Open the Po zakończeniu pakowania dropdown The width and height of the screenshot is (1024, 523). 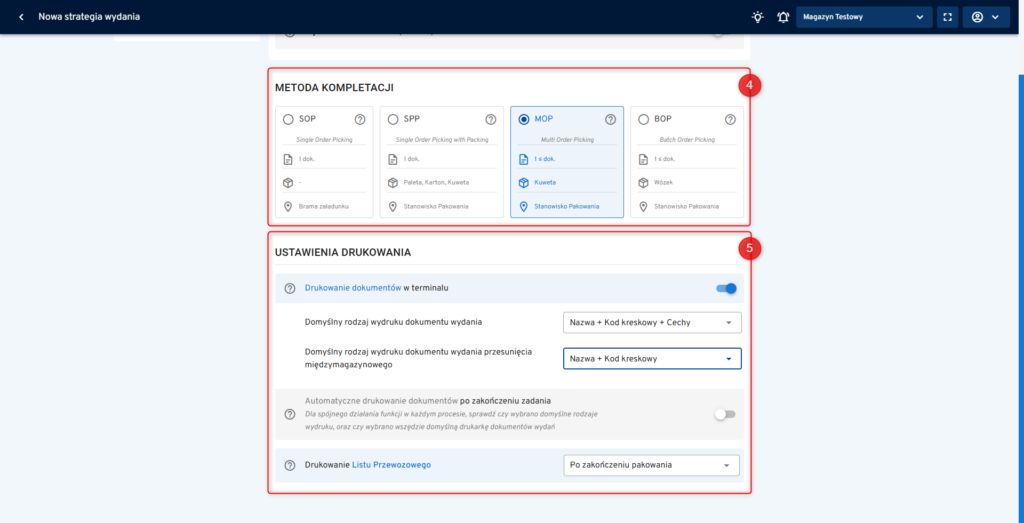pyautogui.click(x=652, y=465)
